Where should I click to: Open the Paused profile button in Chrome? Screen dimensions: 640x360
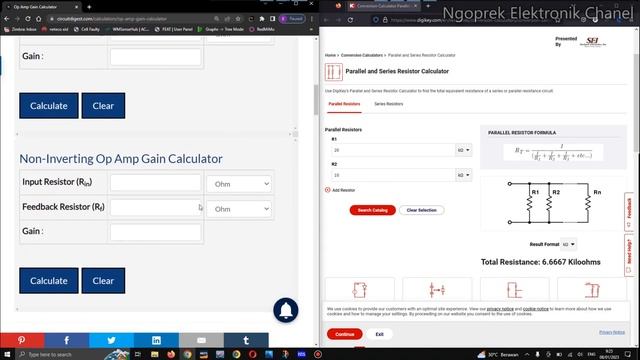[x=292, y=19]
